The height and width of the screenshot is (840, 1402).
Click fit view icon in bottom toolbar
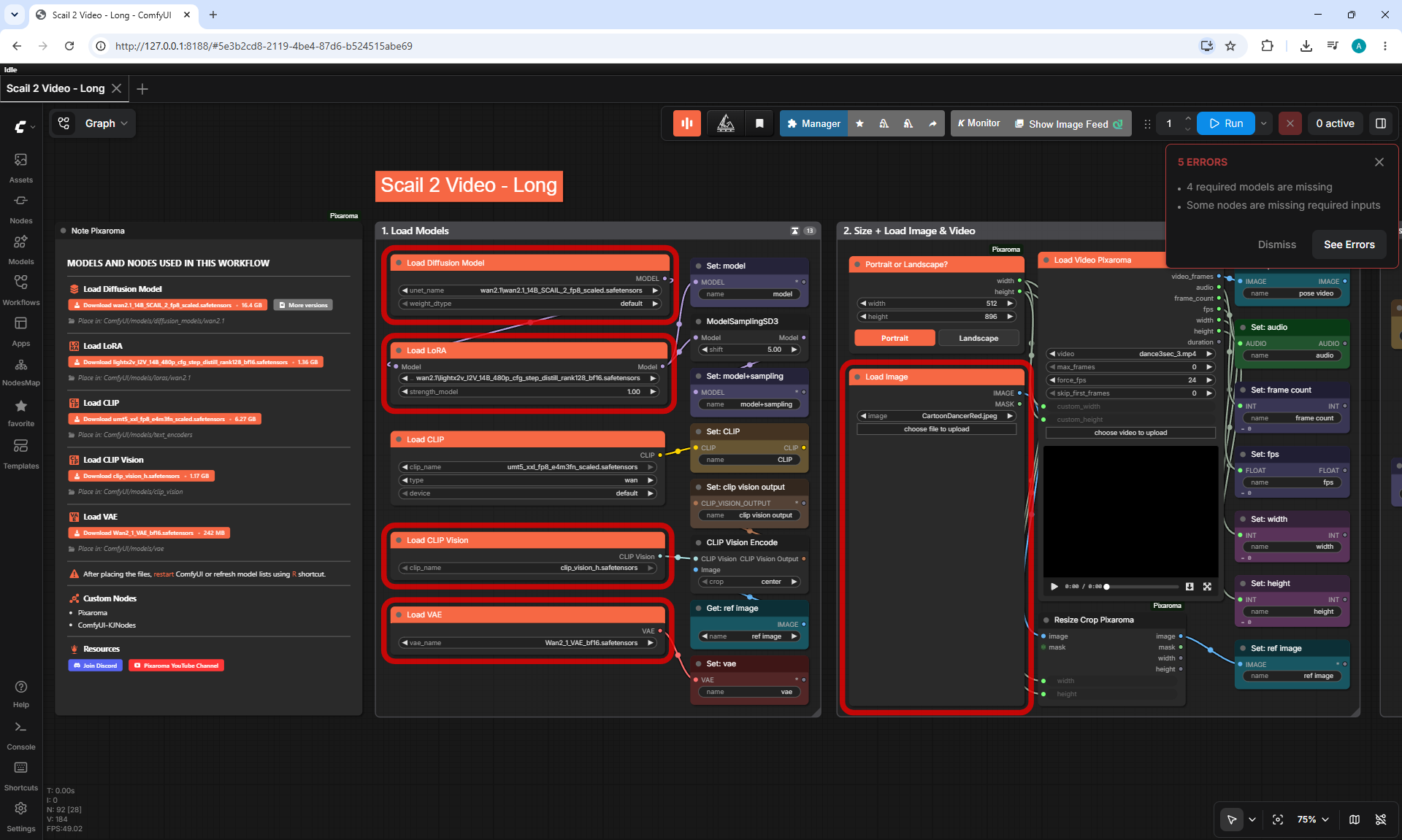pyautogui.click(x=1278, y=820)
